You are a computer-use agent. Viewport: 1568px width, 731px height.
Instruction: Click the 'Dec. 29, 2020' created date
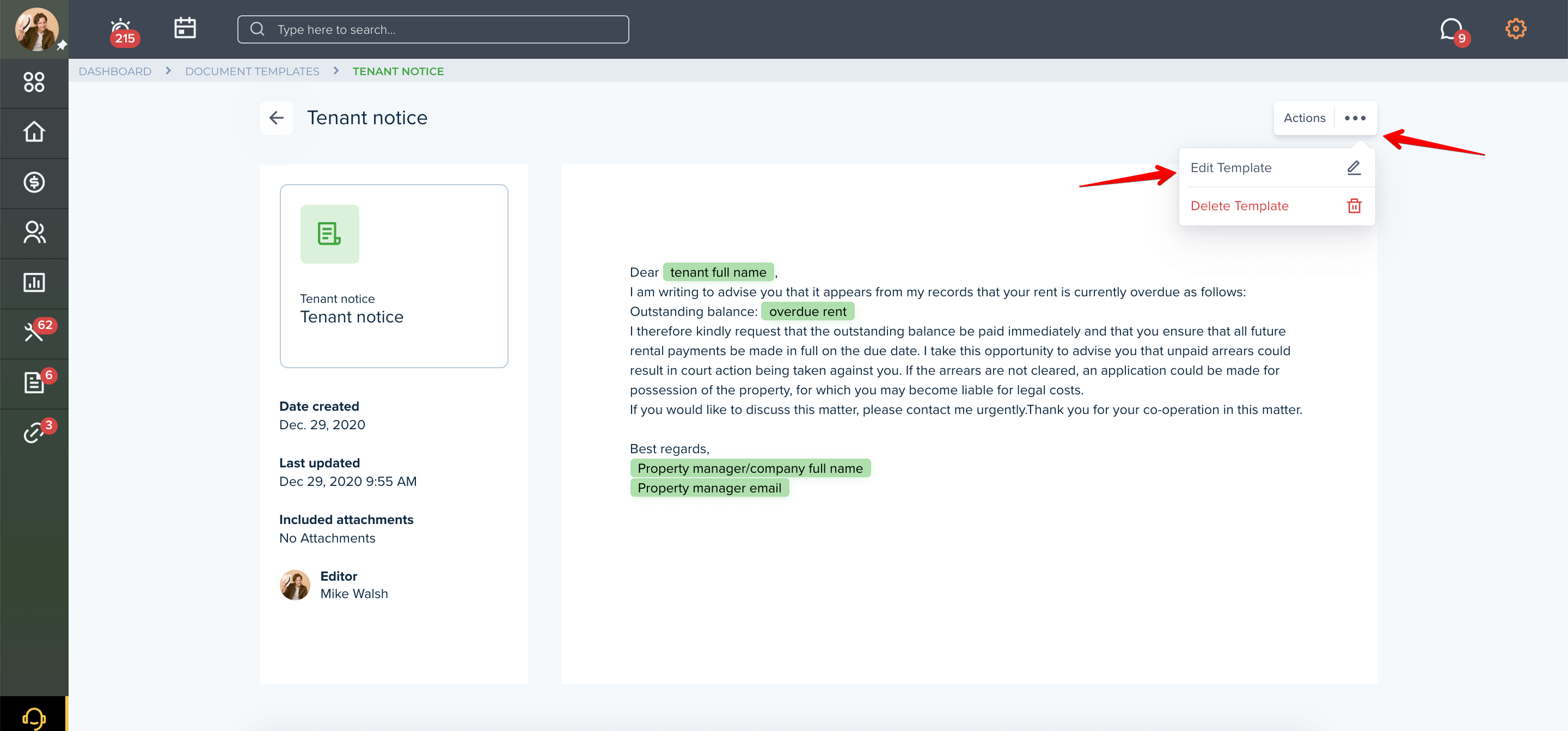[x=323, y=424]
